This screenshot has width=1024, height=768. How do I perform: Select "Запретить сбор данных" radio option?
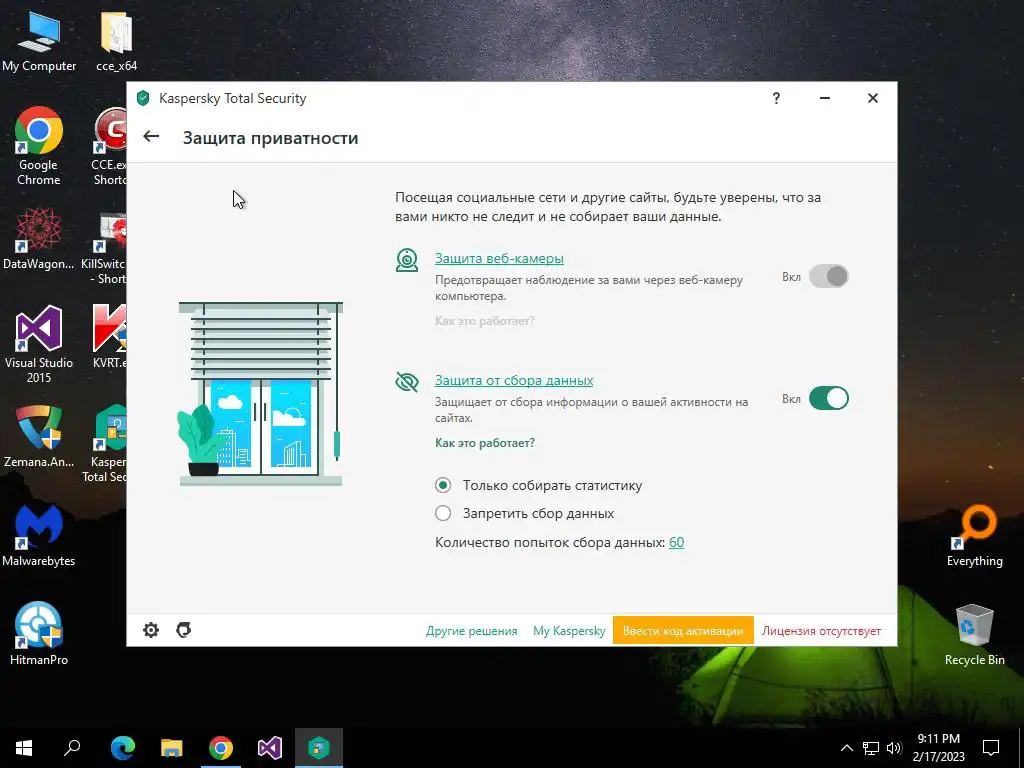(443, 513)
